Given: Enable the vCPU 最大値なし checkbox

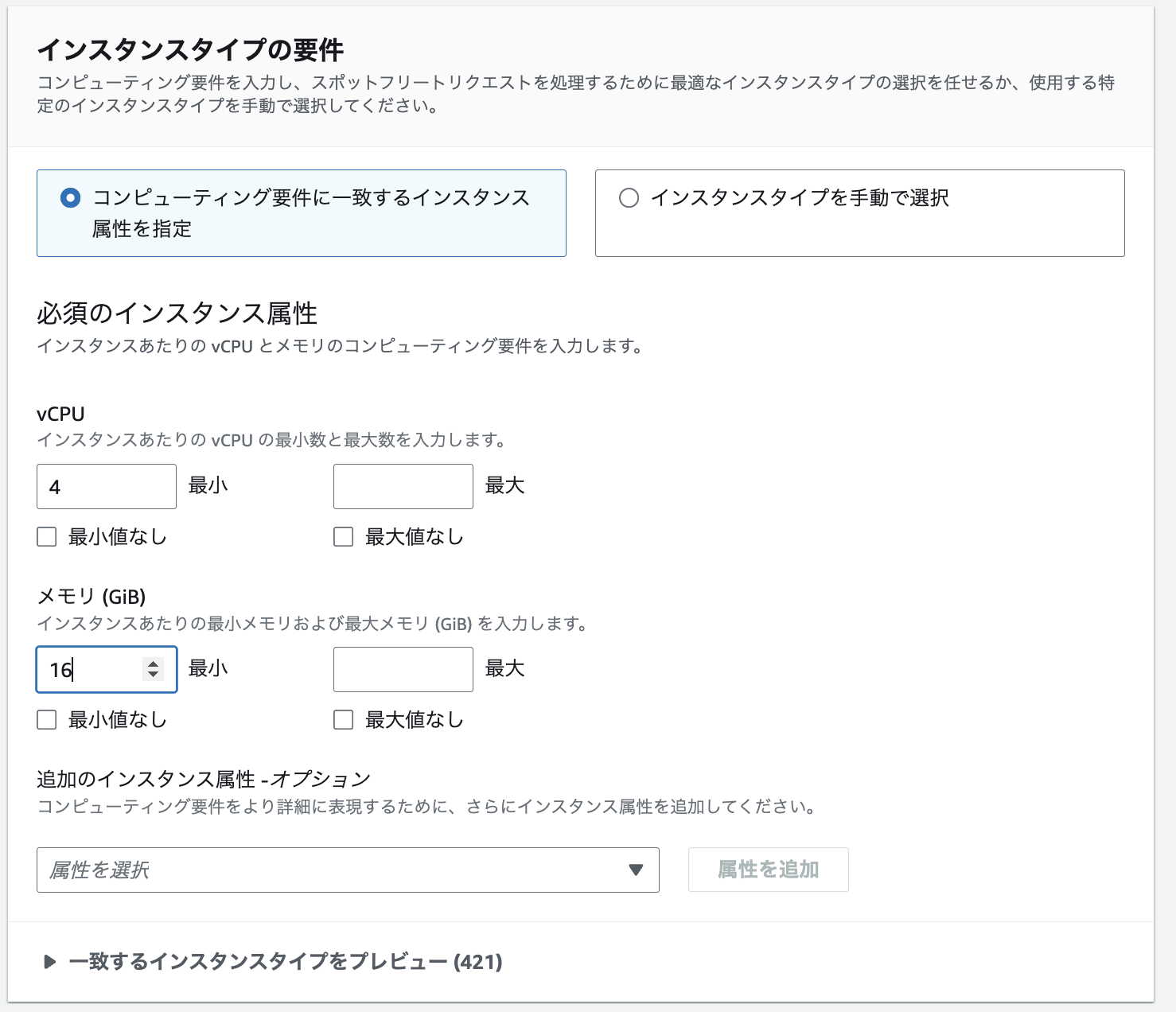Looking at the screenshot, I should point(344,537).
